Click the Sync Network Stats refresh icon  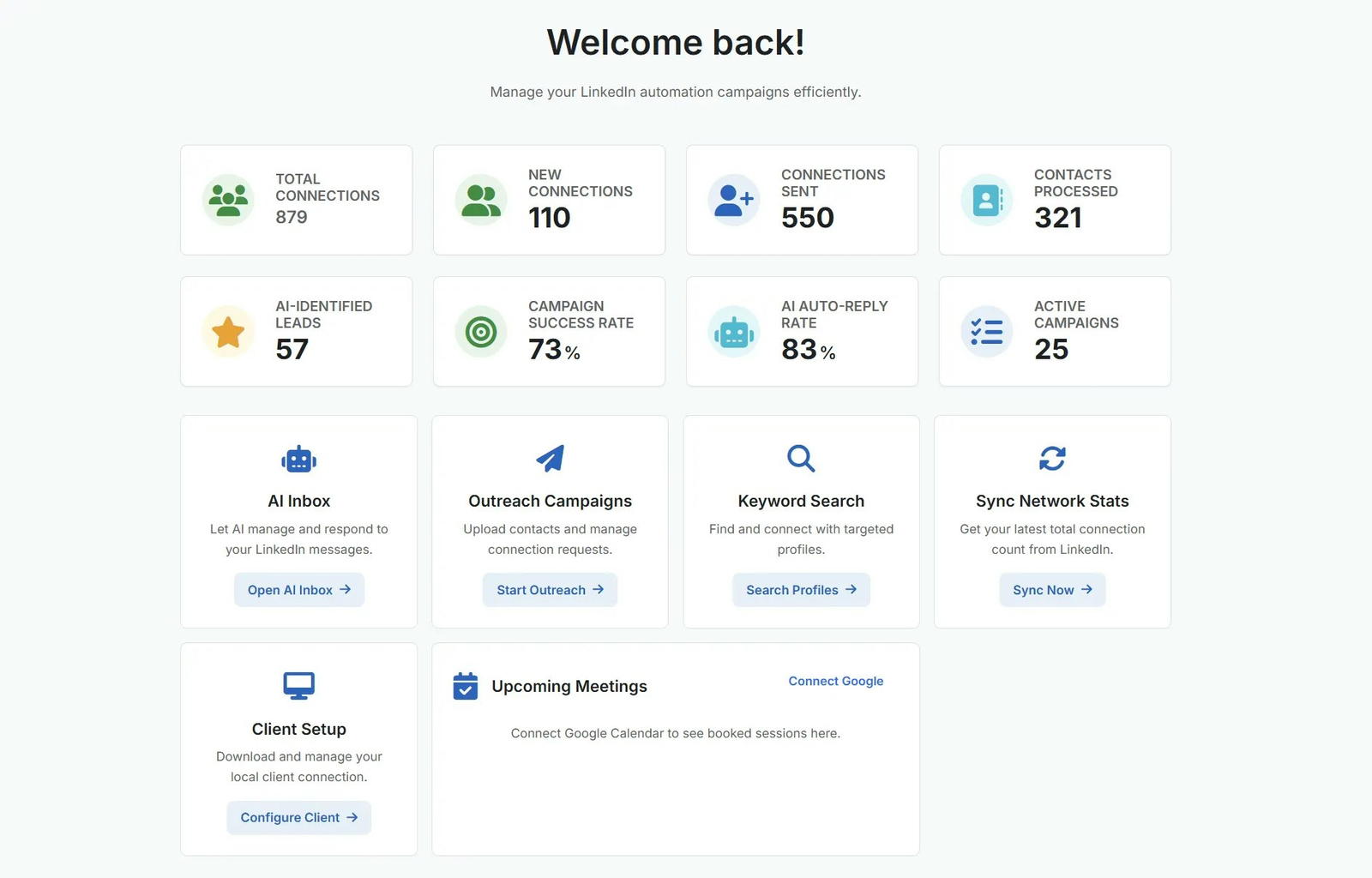point(1052,459)
